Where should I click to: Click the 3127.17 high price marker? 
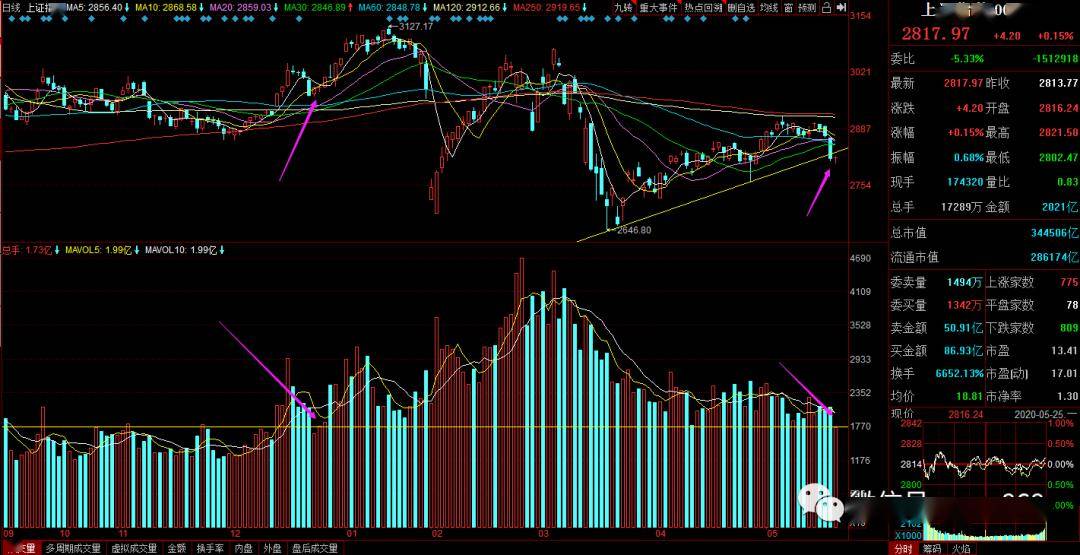pyautogui.click(x=415, y=26)
